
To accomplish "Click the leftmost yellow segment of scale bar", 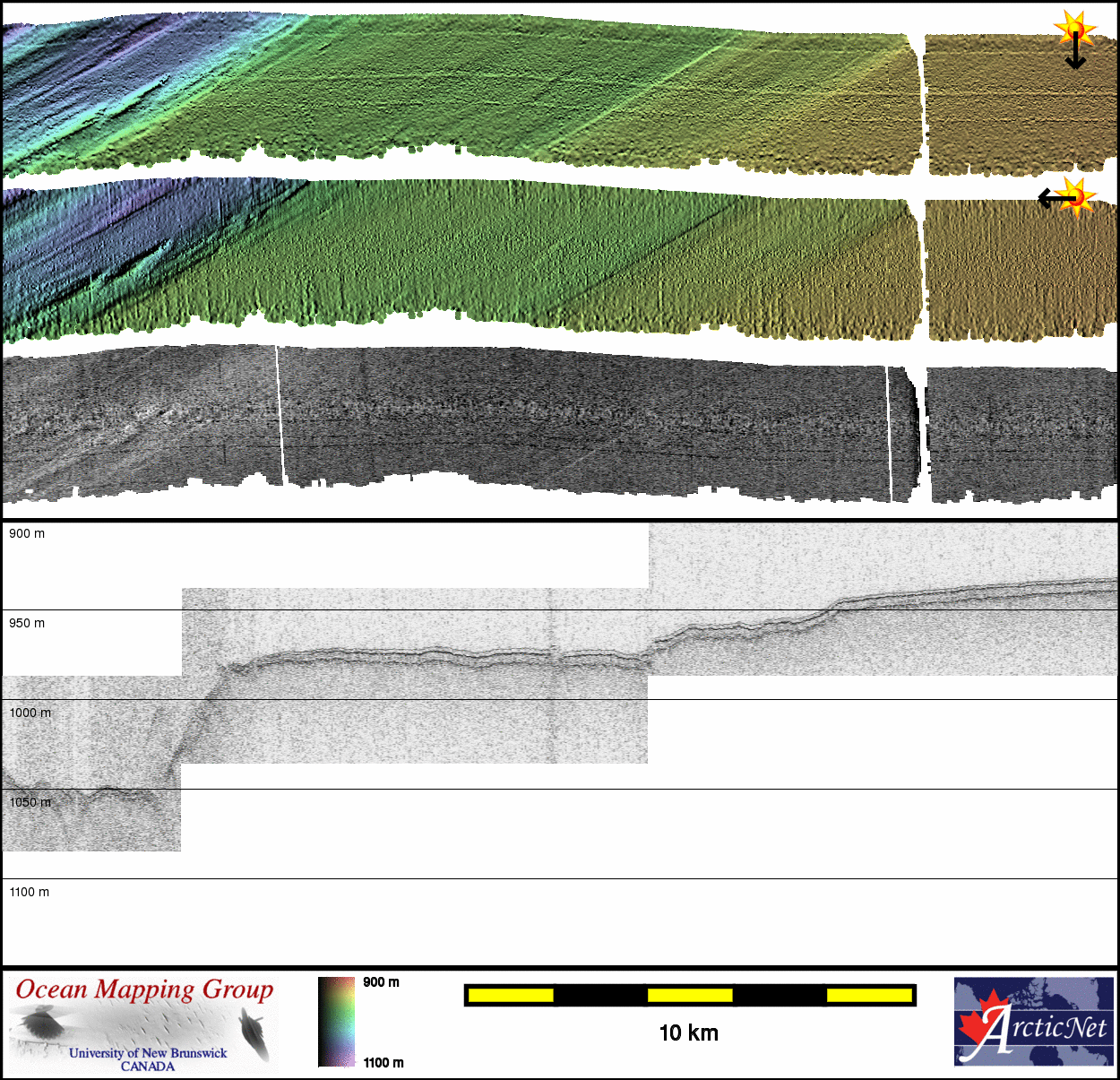I will 511,995.
